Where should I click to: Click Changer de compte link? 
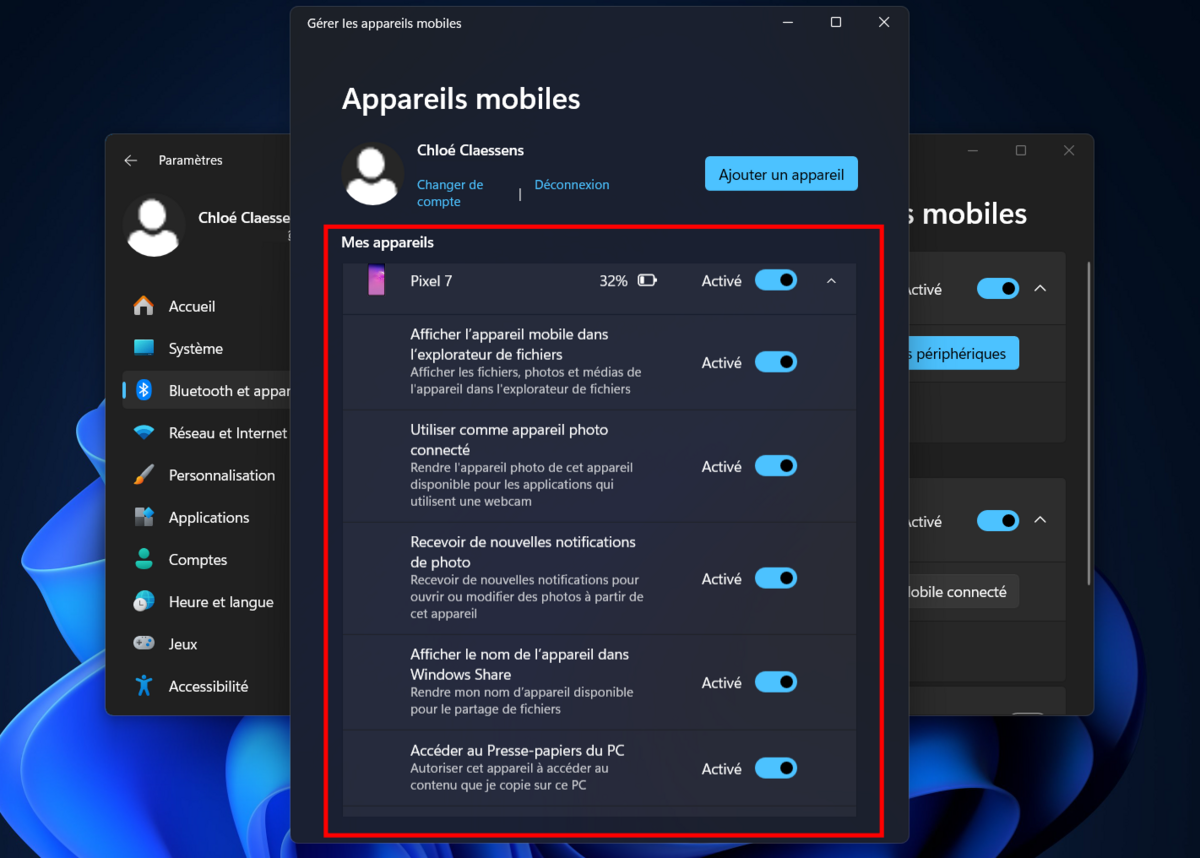(450, 193)
